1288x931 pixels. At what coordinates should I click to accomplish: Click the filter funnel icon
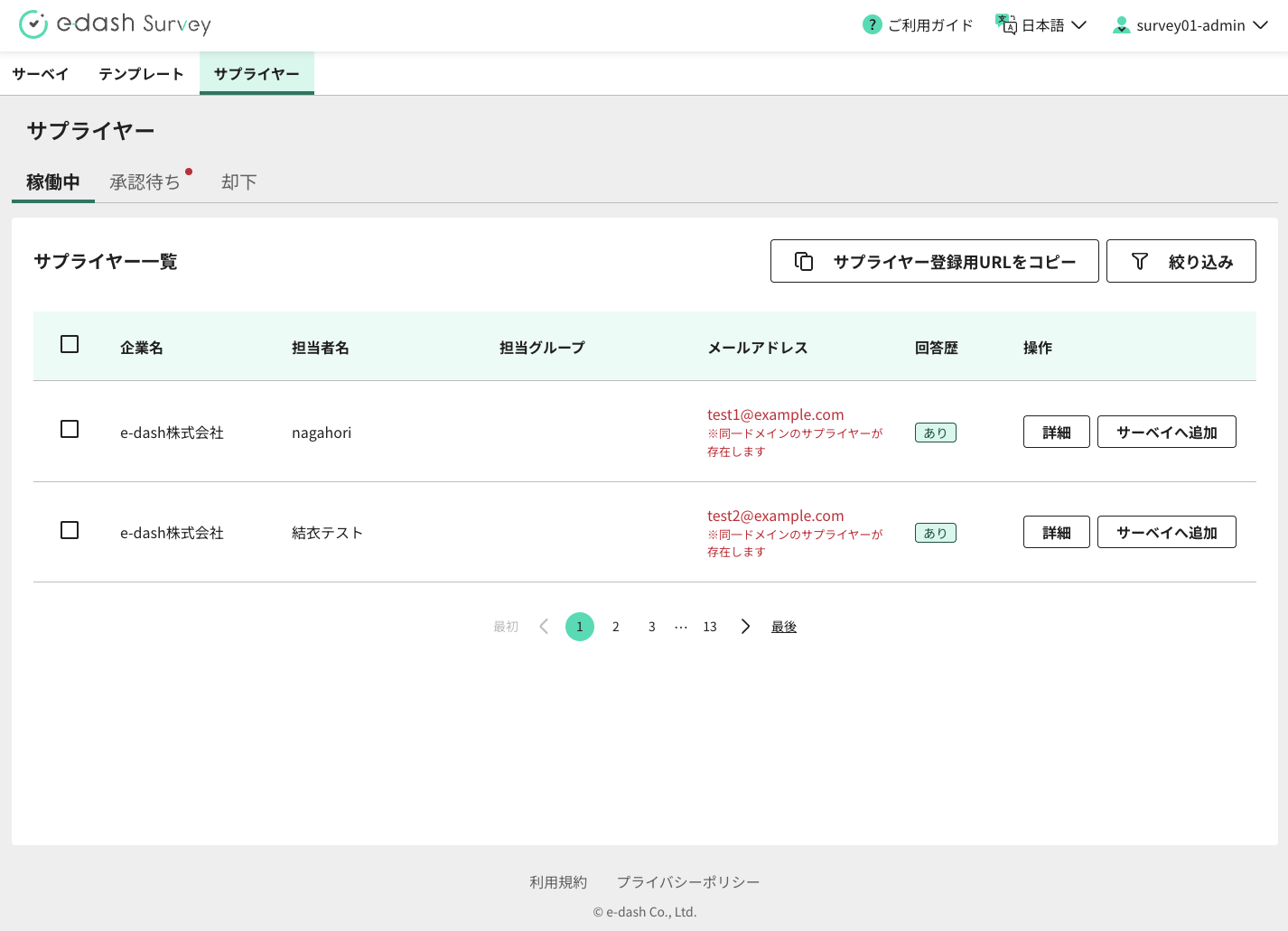click(x=1140, y=261)
